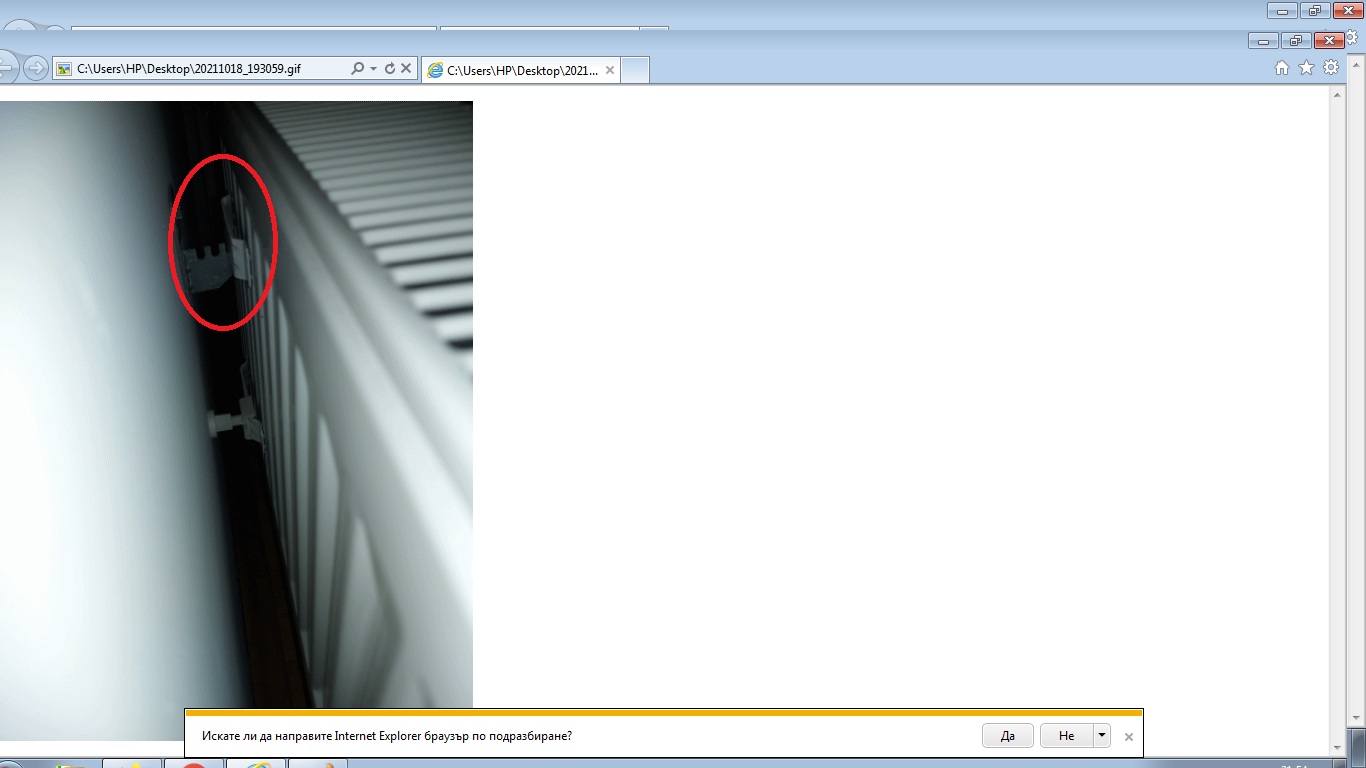1366x768 pixels.
Task: Open Favorites with the star icon
Action: click(x=1306, y=68)
